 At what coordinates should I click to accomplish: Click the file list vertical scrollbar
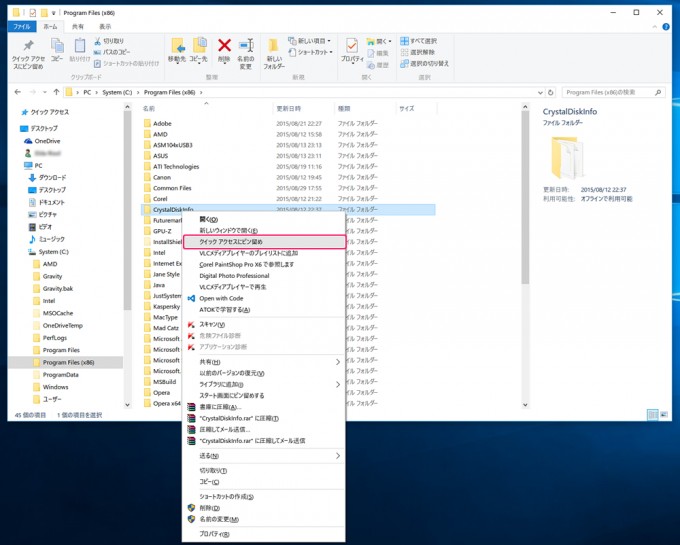tap(525, 198)
